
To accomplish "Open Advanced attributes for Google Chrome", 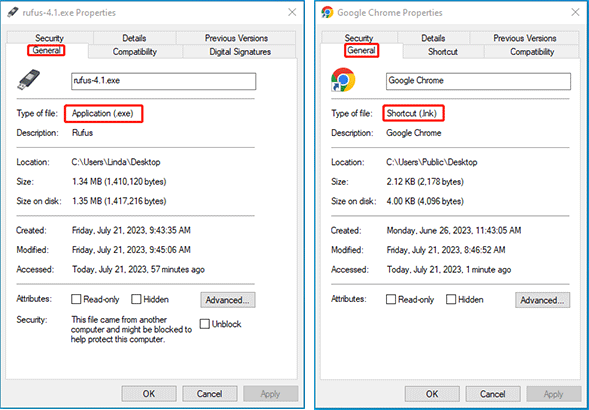I will [542, 300].
